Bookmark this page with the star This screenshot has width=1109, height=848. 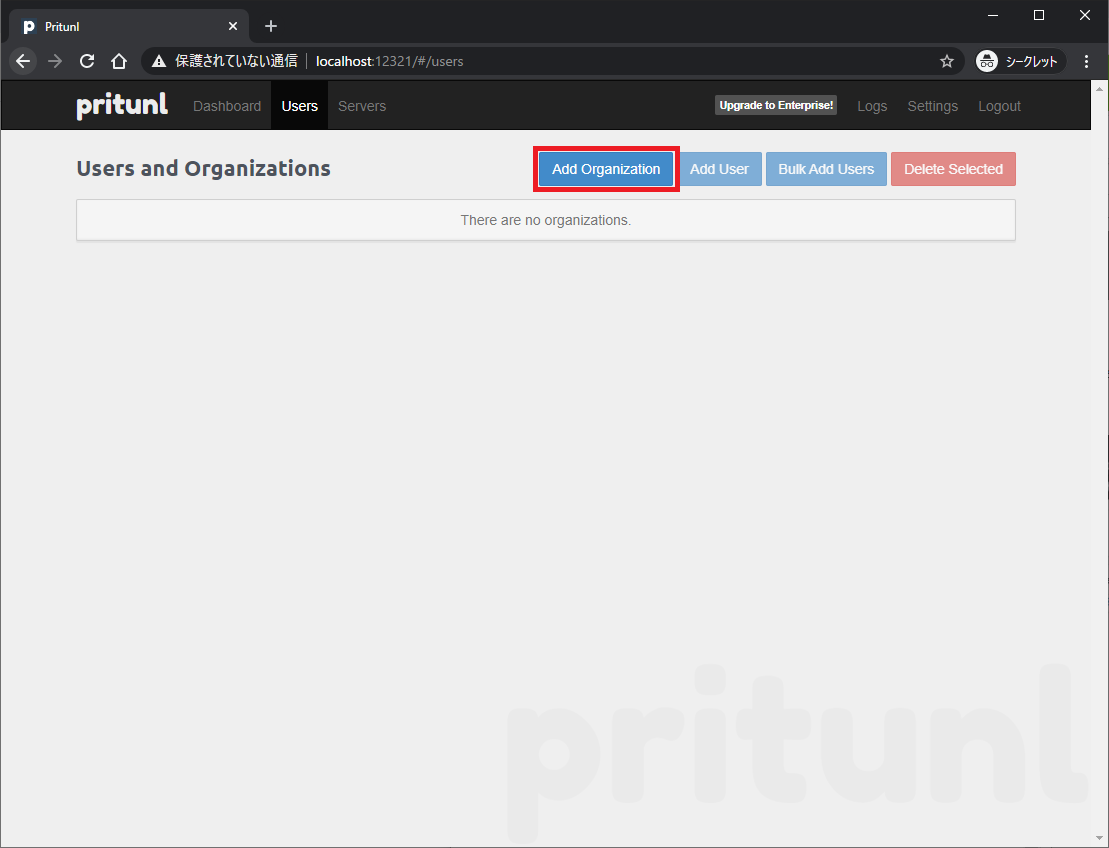[x=947, y=61]
